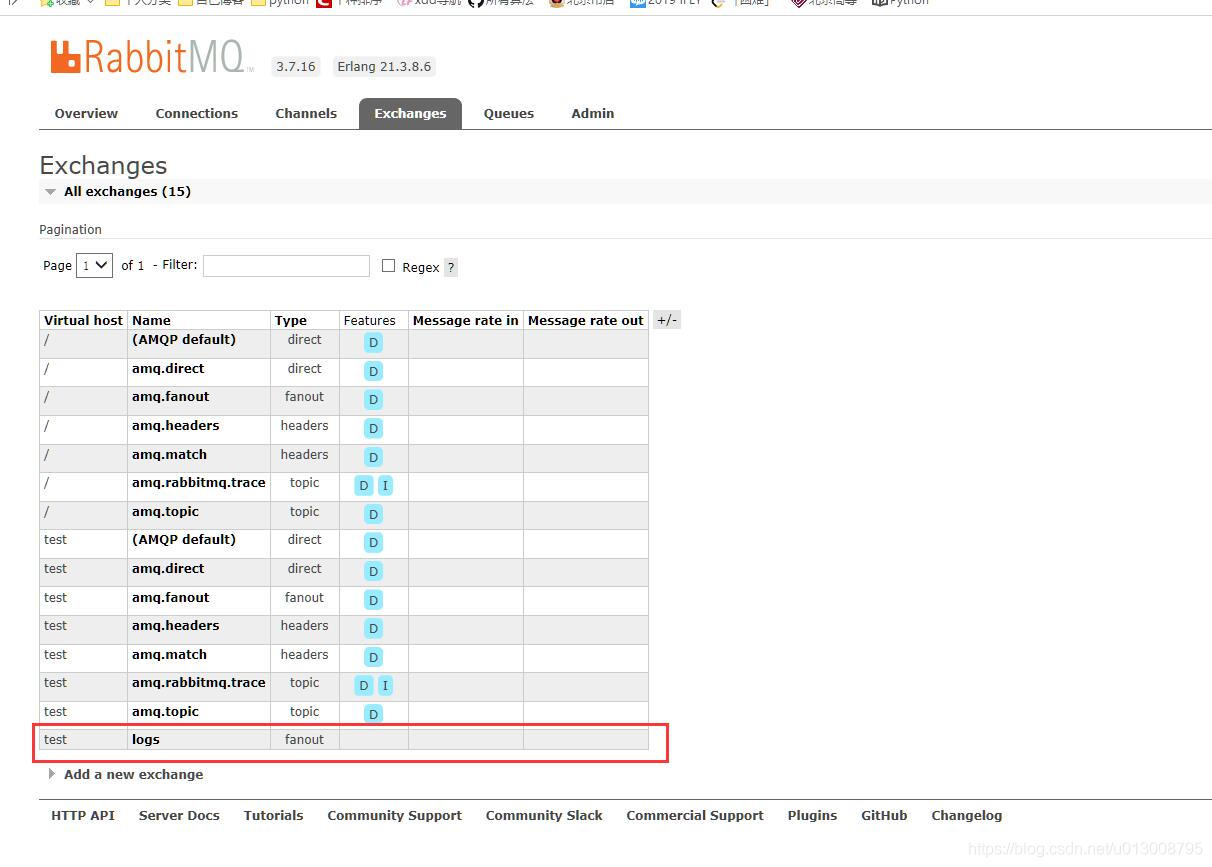The height and width of the screenshot is (867, 1212).
Task: Switch to the Connections tab
Action: click(x=197, y=113)
